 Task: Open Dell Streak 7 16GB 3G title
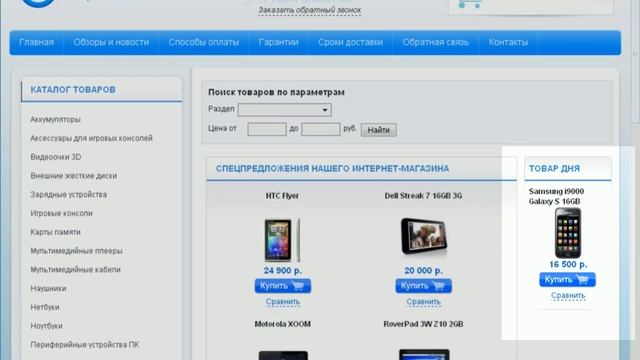pos(423,196)
